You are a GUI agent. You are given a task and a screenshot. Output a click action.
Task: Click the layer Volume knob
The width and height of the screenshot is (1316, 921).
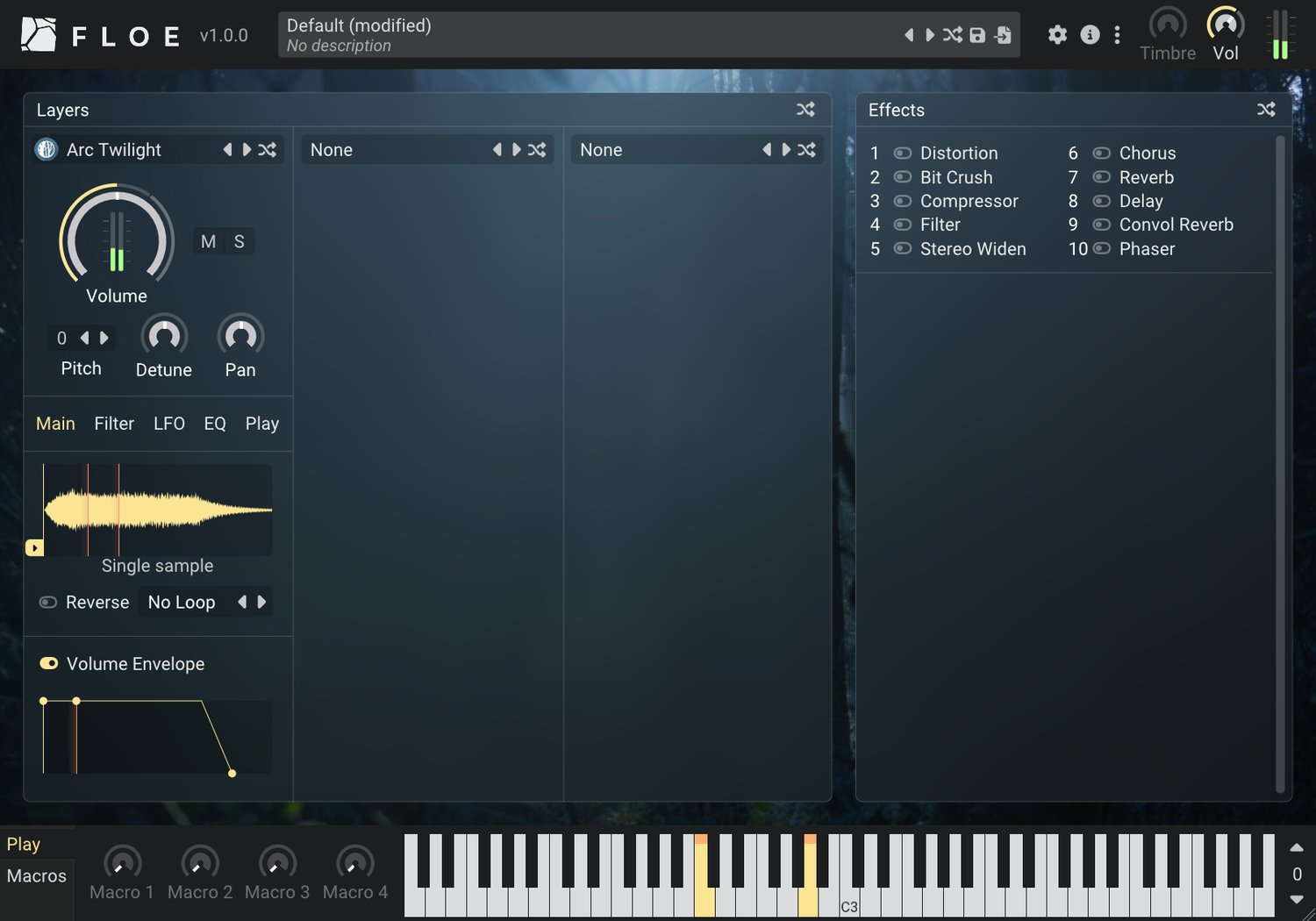[x=117, y=233]
